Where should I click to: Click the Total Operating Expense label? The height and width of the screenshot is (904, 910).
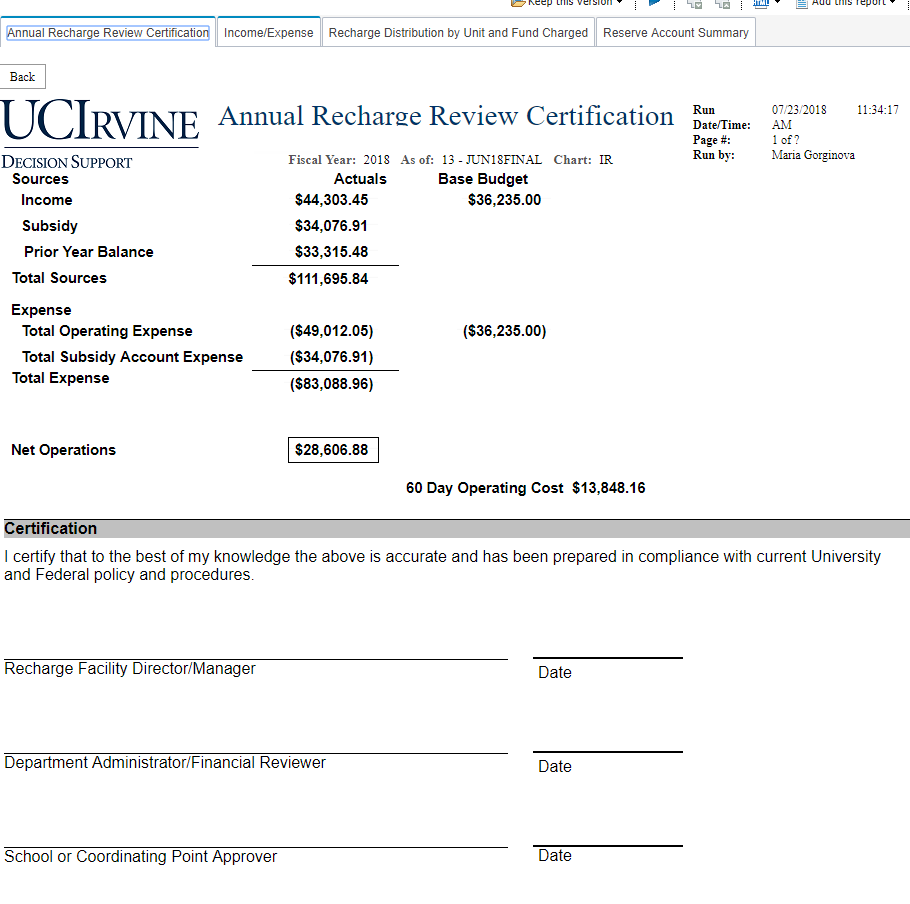[107, 331]
